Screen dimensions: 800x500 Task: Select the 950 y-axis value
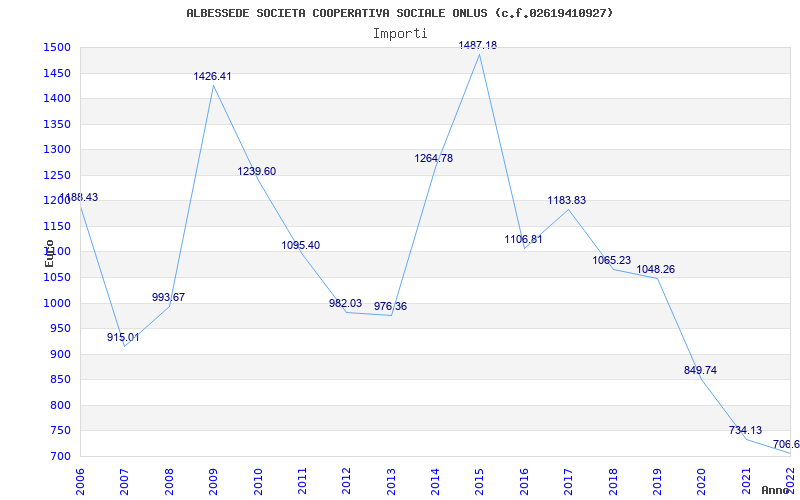(x=61, y=329)
